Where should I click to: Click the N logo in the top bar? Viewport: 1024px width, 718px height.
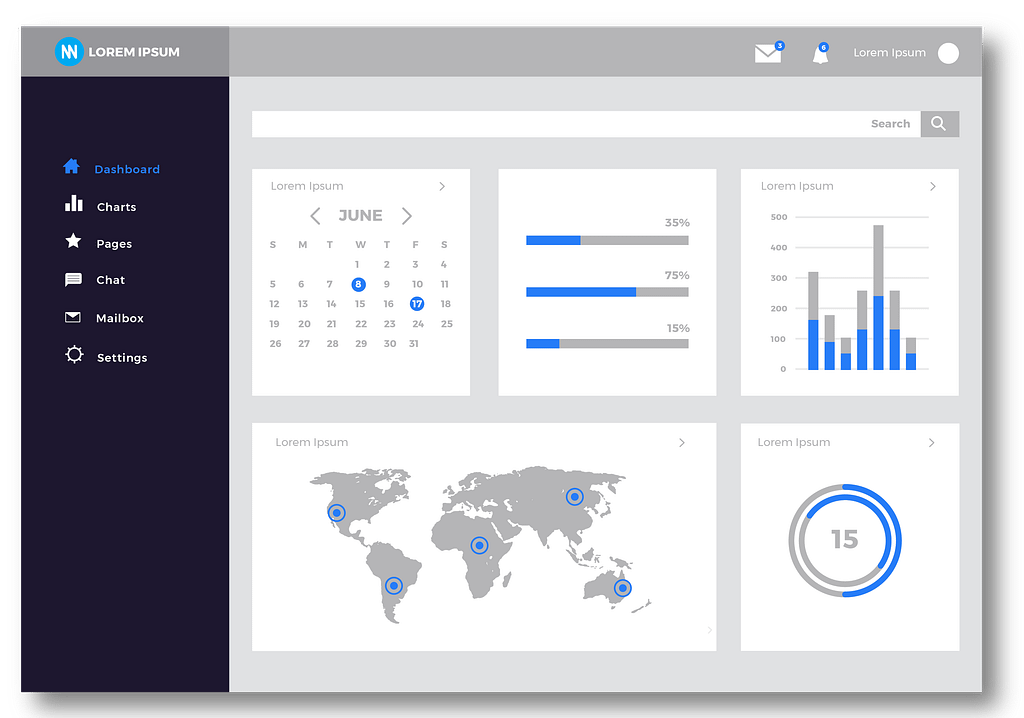[69, 51]
